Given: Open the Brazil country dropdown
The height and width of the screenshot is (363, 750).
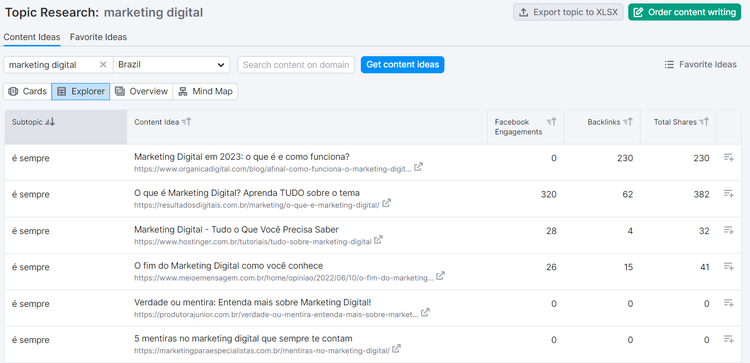Looking at the screenshot, I should tap(172, 65).
